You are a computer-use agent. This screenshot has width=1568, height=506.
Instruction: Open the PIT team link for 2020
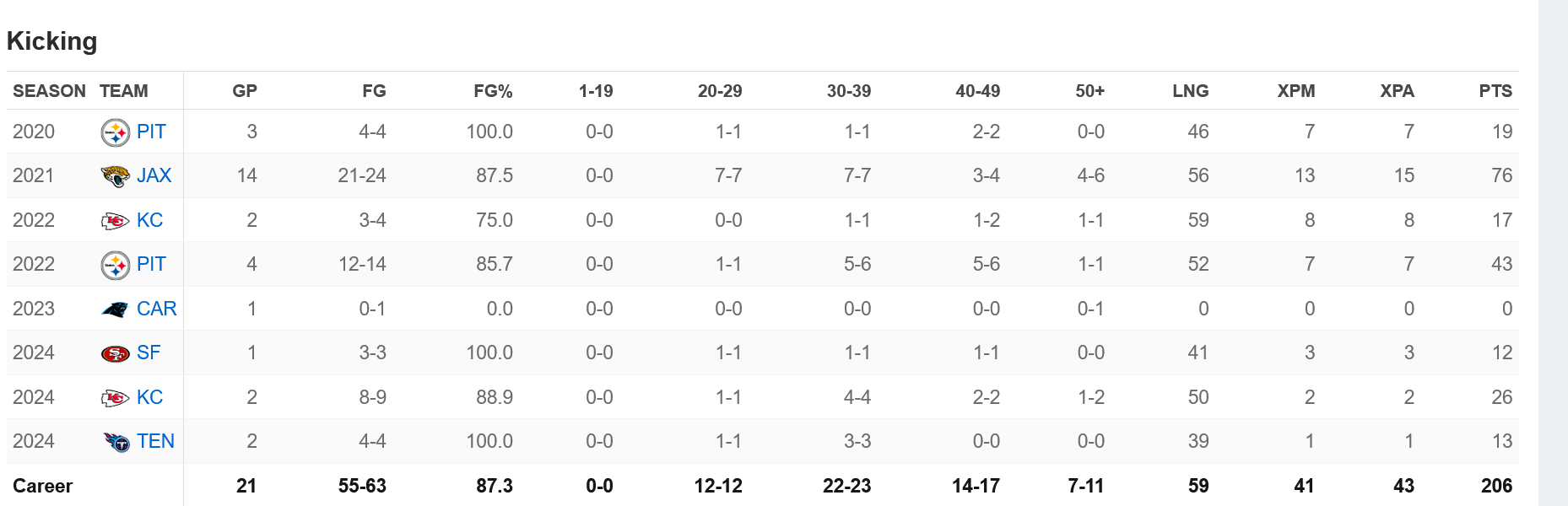151,132
